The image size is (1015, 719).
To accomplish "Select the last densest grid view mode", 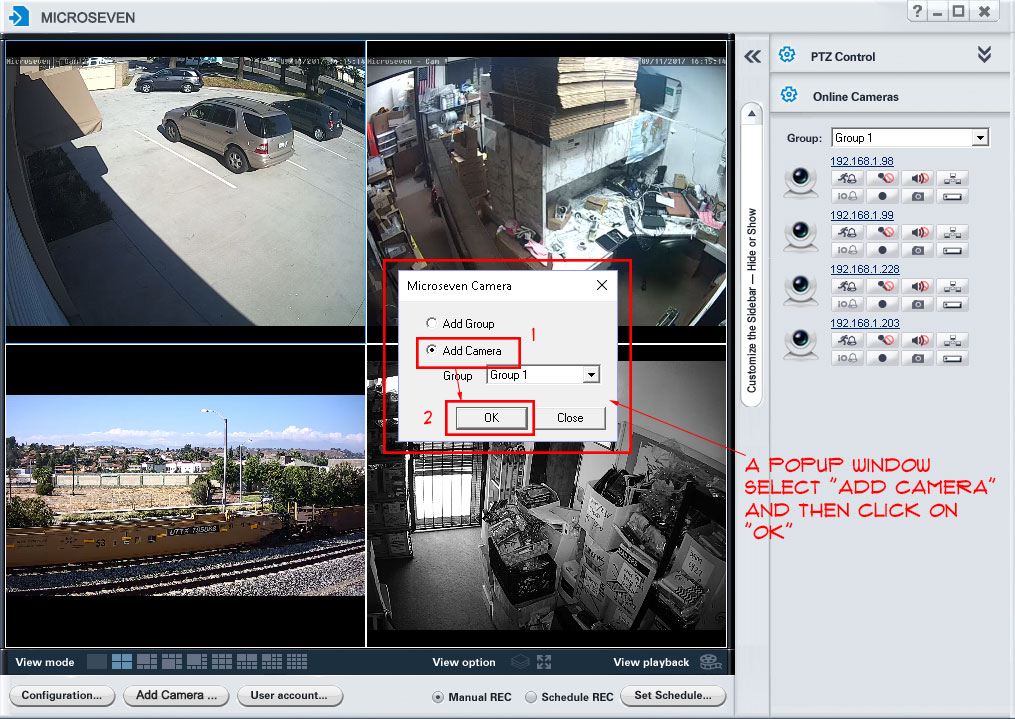I will (x=297, y=661).
